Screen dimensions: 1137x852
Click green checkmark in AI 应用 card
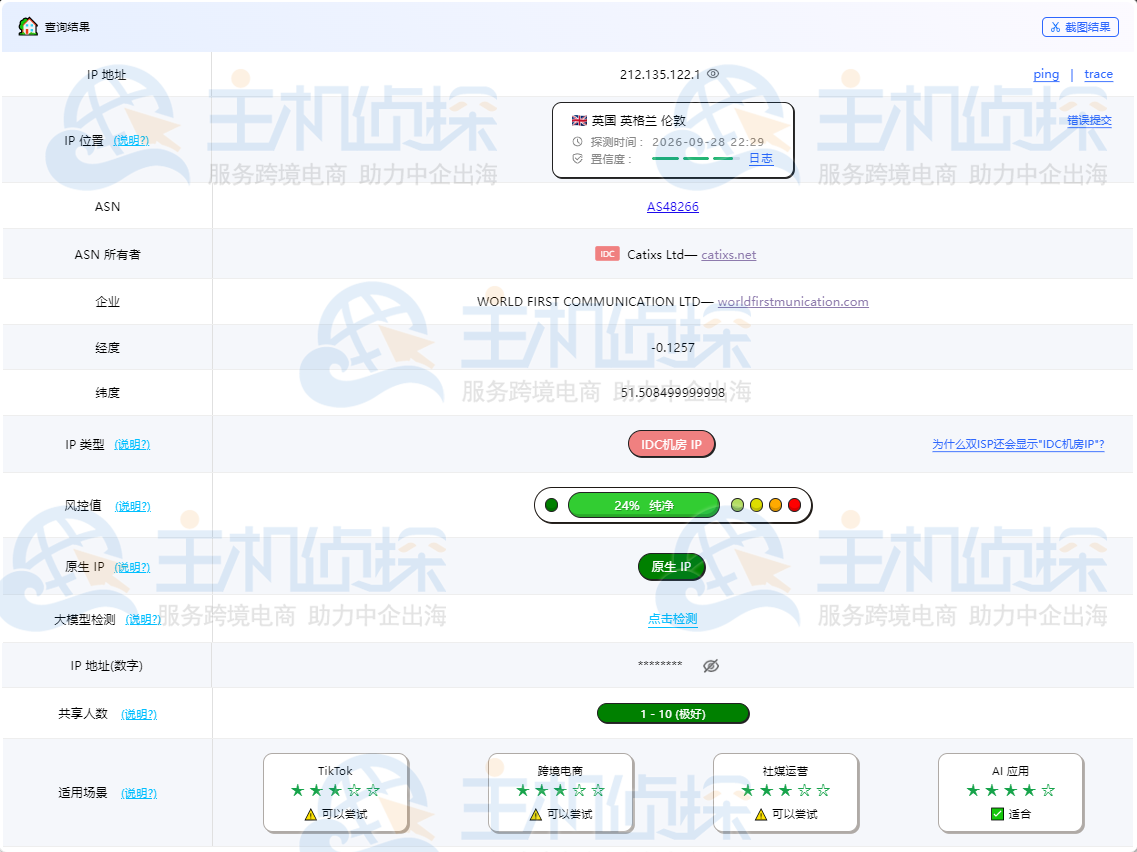[997, 814]
